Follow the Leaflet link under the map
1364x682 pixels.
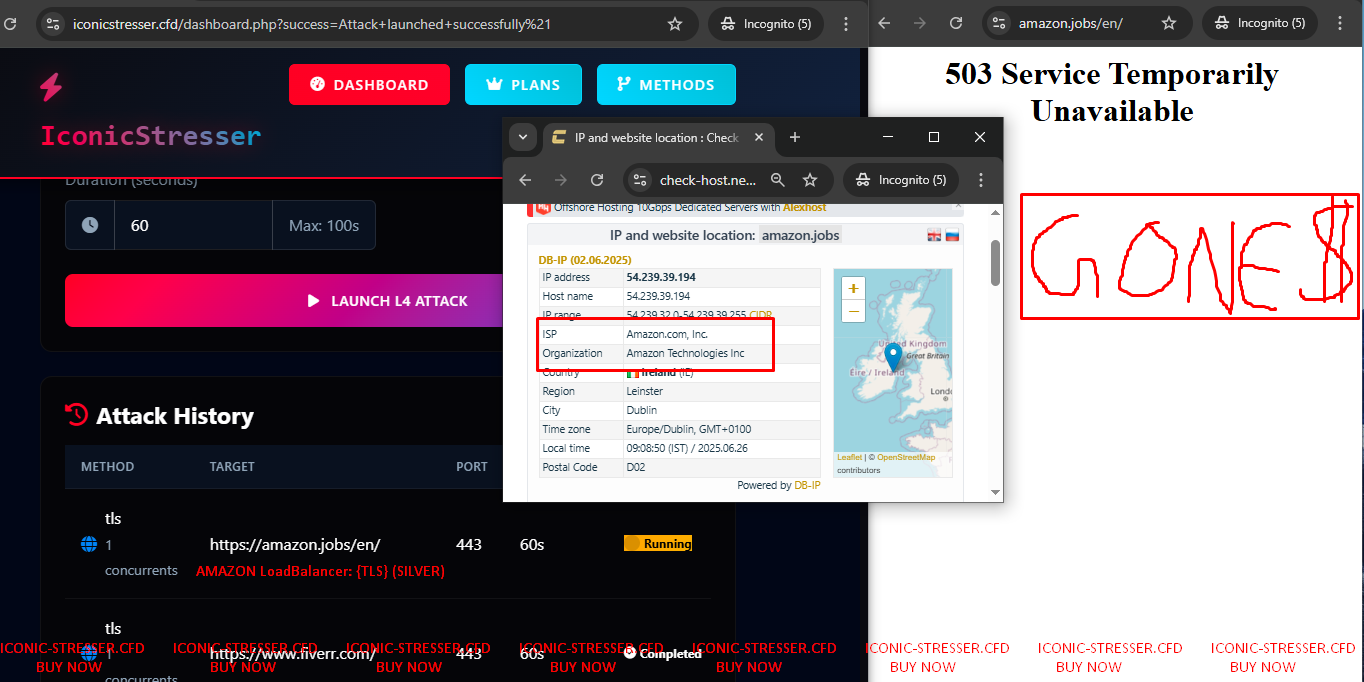pos(849,457)
